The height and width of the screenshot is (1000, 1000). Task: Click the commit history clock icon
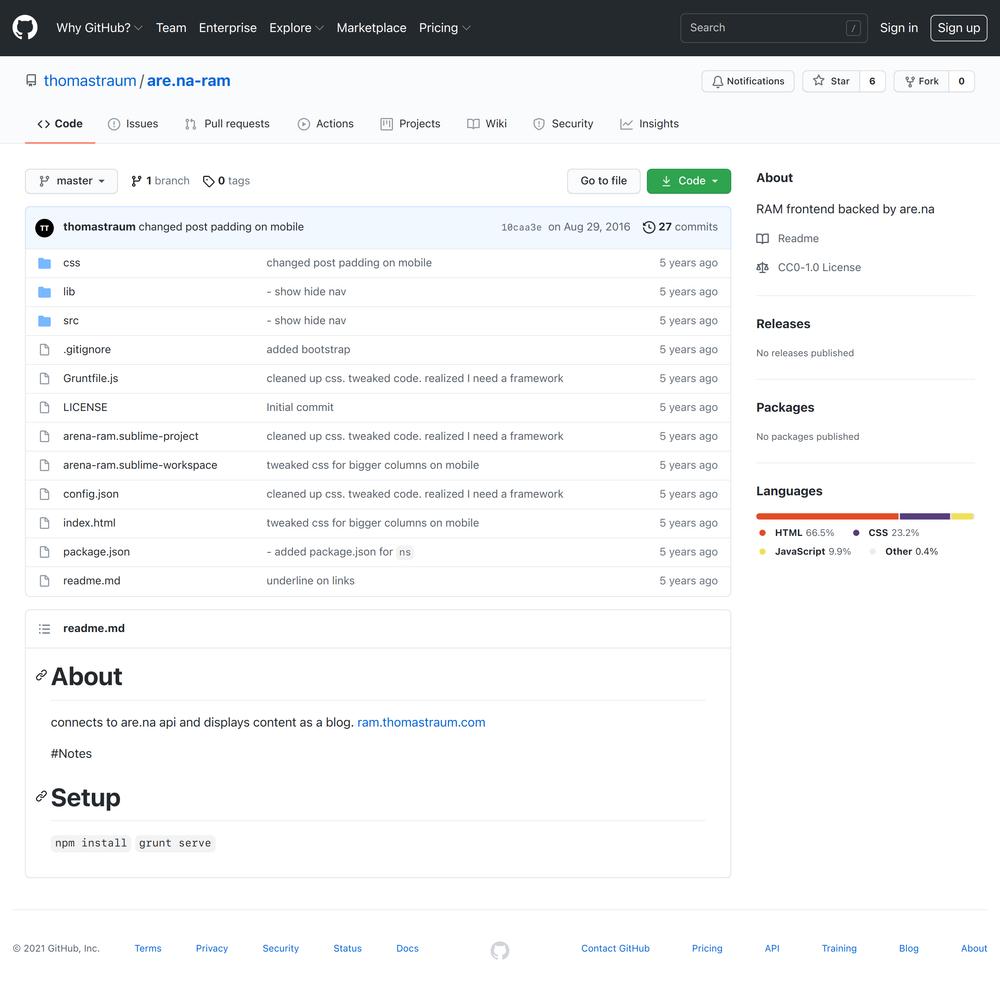coord(649,227)
